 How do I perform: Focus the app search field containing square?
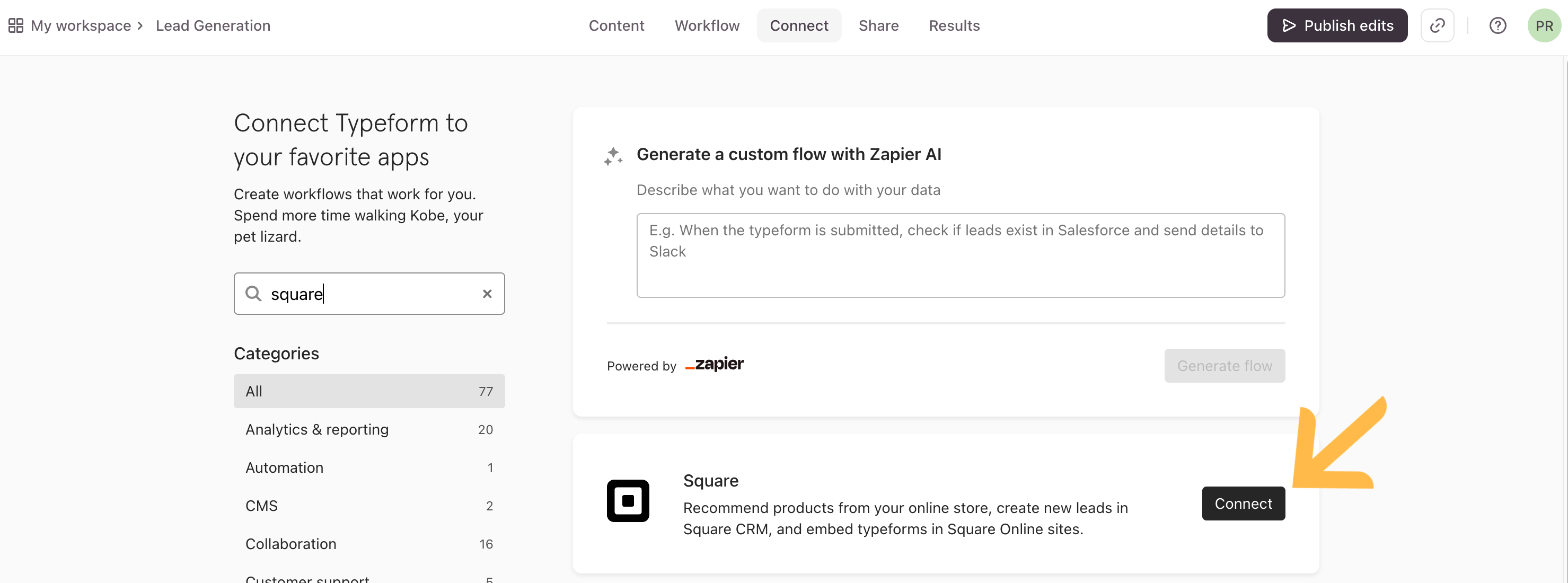pos(369,294)
